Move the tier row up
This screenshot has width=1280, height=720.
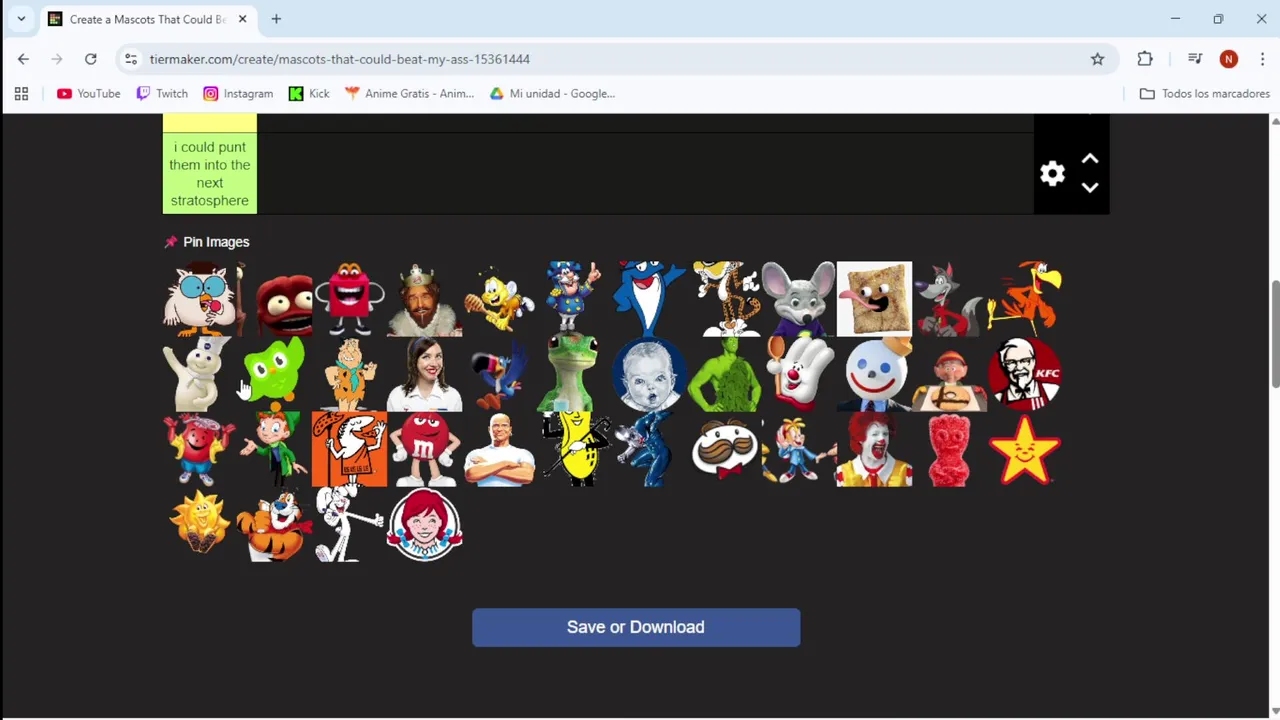pyautogui.click(x=1090, y=159)
